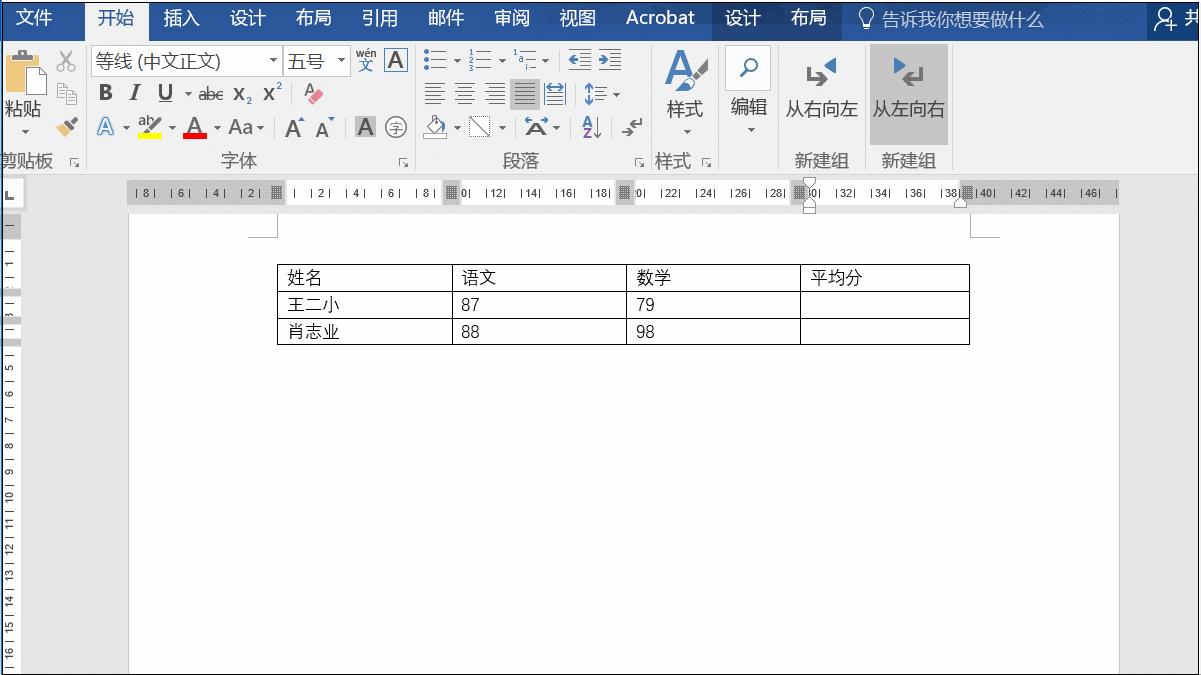The width and height of the screenshot is (1201, 675).
Task: Toggle the 从左向右 (left-to-right) option
Action: pyautogui.click(x=908, y=95)
